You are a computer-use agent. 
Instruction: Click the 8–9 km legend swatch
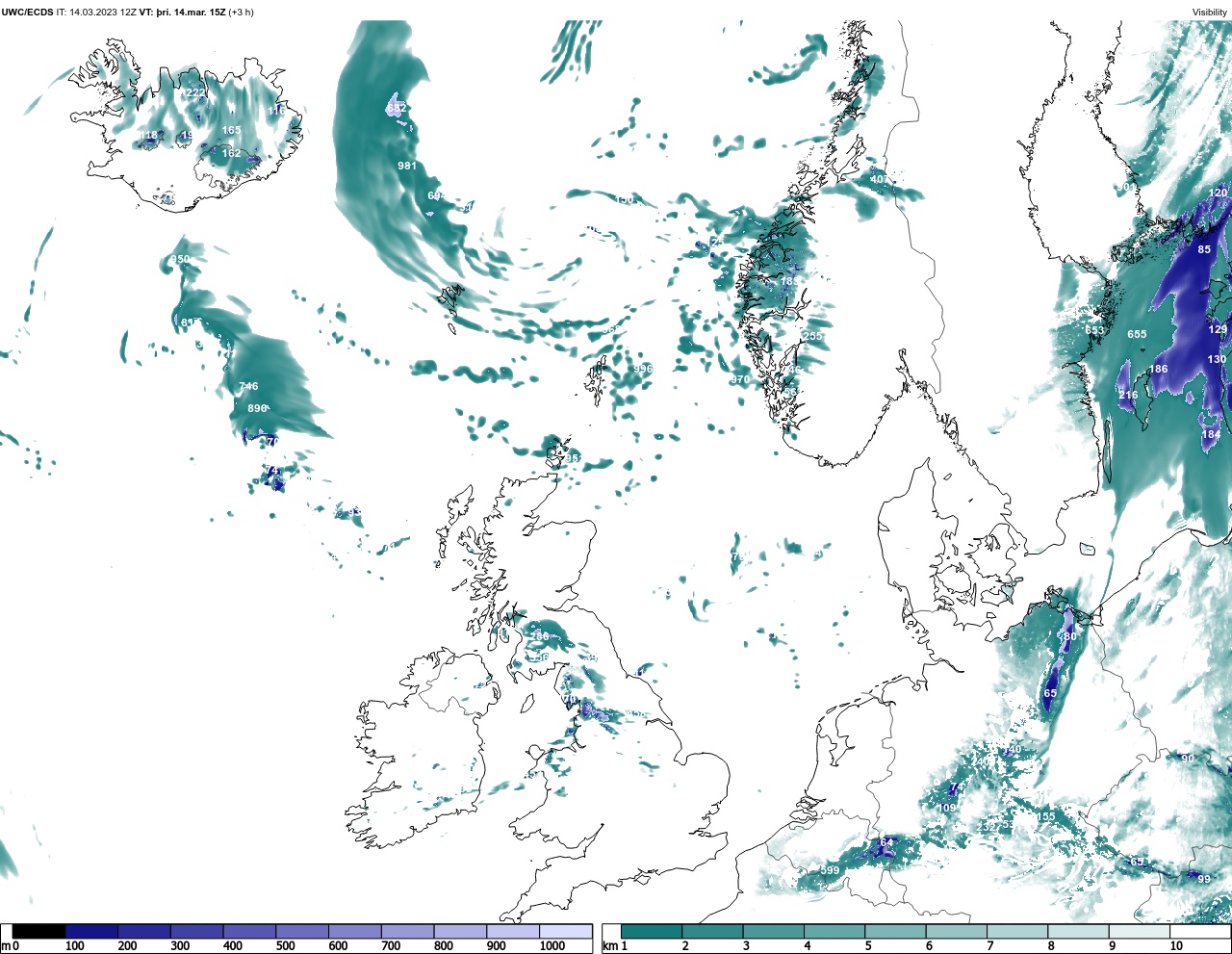pyautogui.click(x=1078, y=932)
